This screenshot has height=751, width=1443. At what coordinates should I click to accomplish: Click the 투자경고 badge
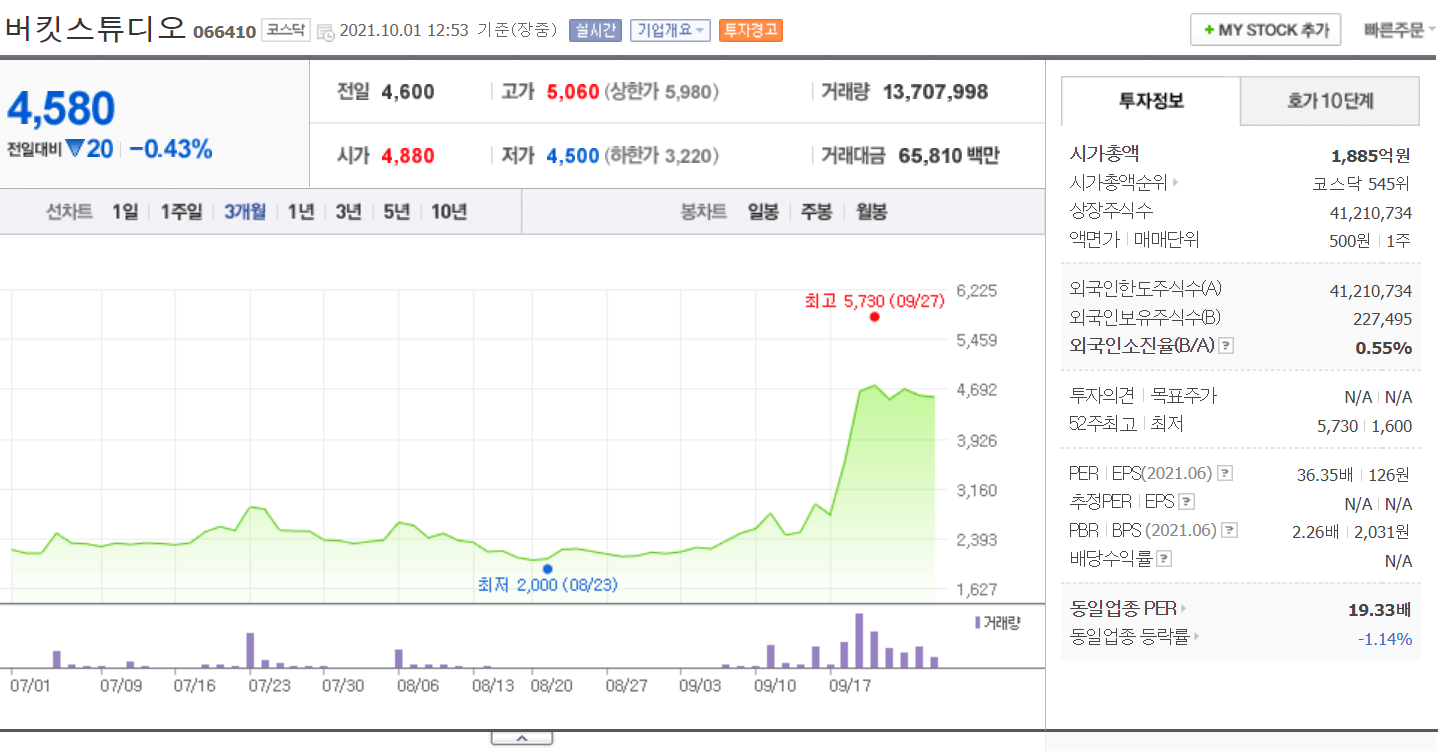[x=751, y=30]
